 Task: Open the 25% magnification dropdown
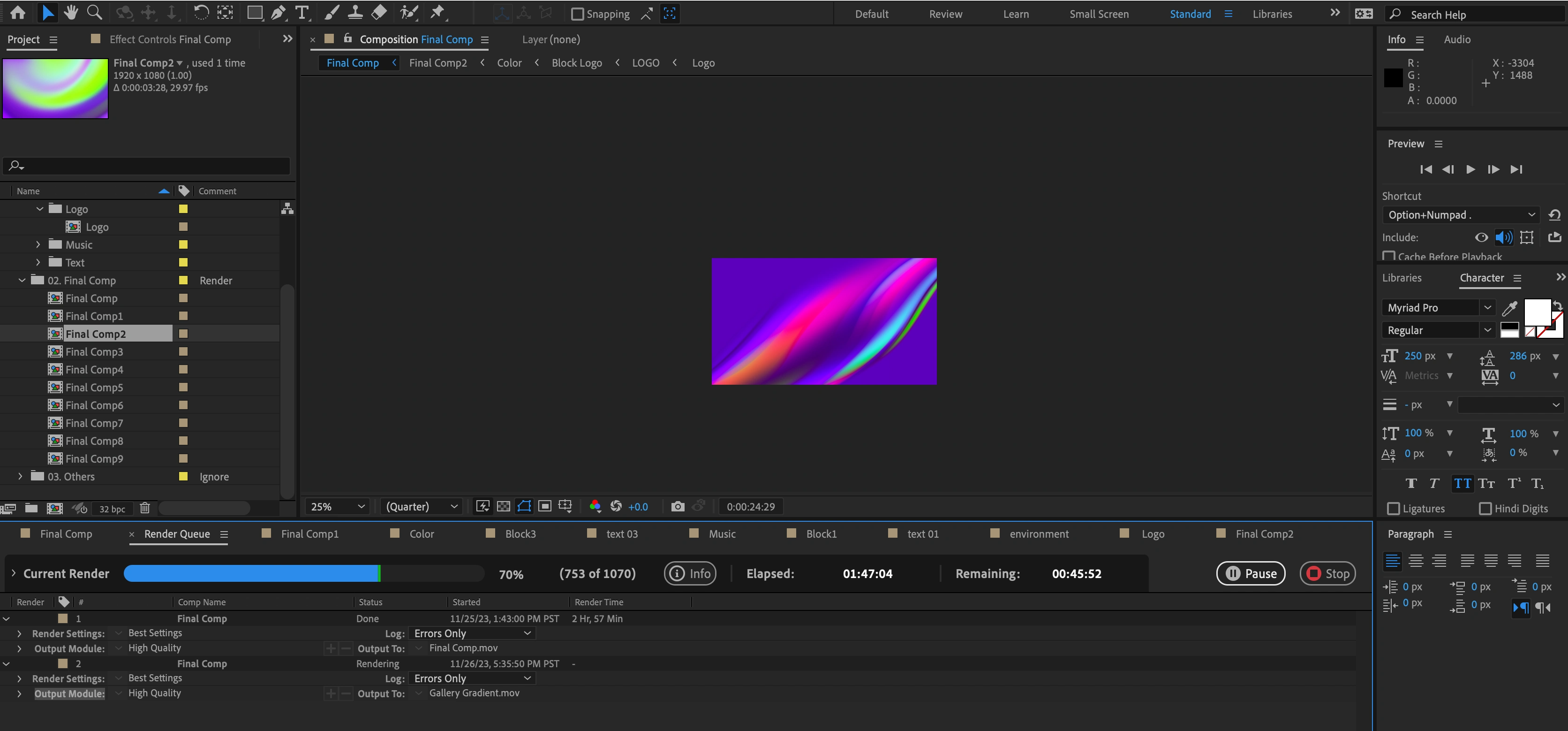click(x=337, y=506)
